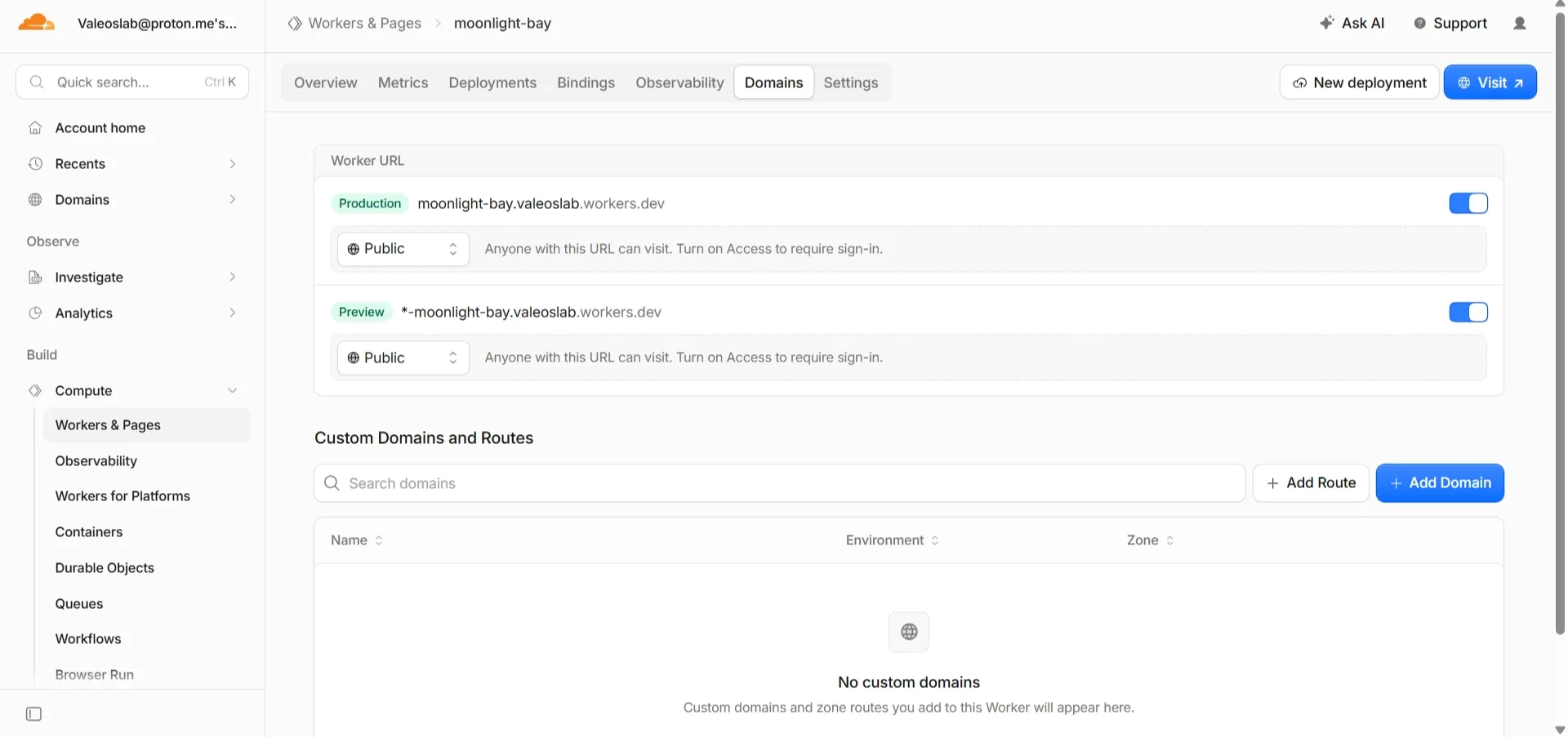Screen dimensions: 1568x737
Task: Click the Preview badge
Action: point(362,312)
